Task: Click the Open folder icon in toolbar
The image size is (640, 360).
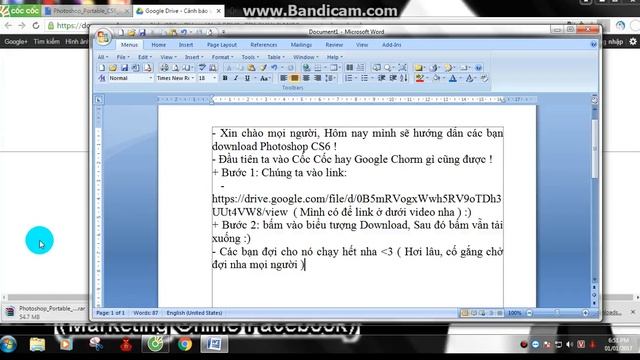Action: click(x=113, y=68)
